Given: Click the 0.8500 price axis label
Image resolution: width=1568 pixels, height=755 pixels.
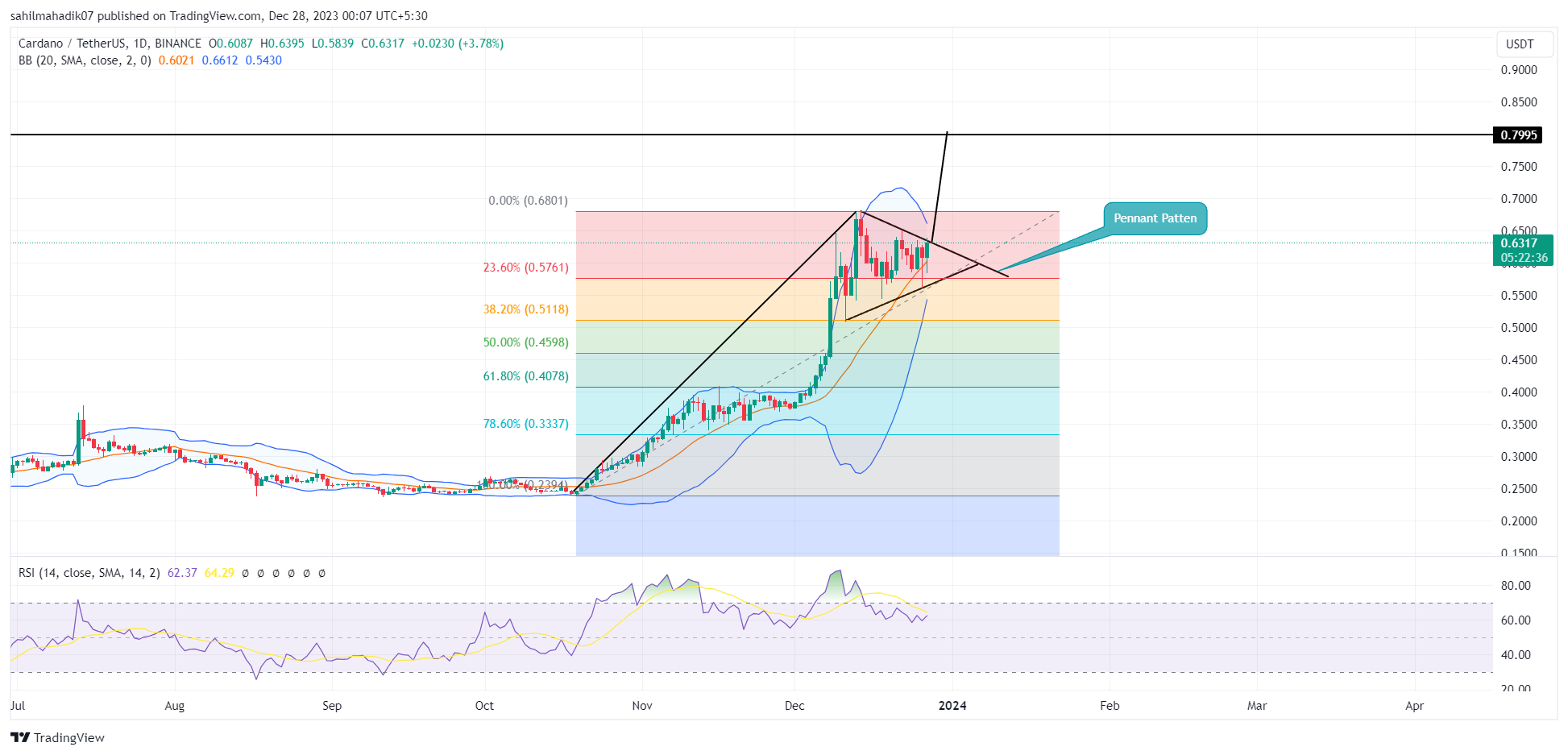Looking at the screenshot, I should tap(1519, 102).
